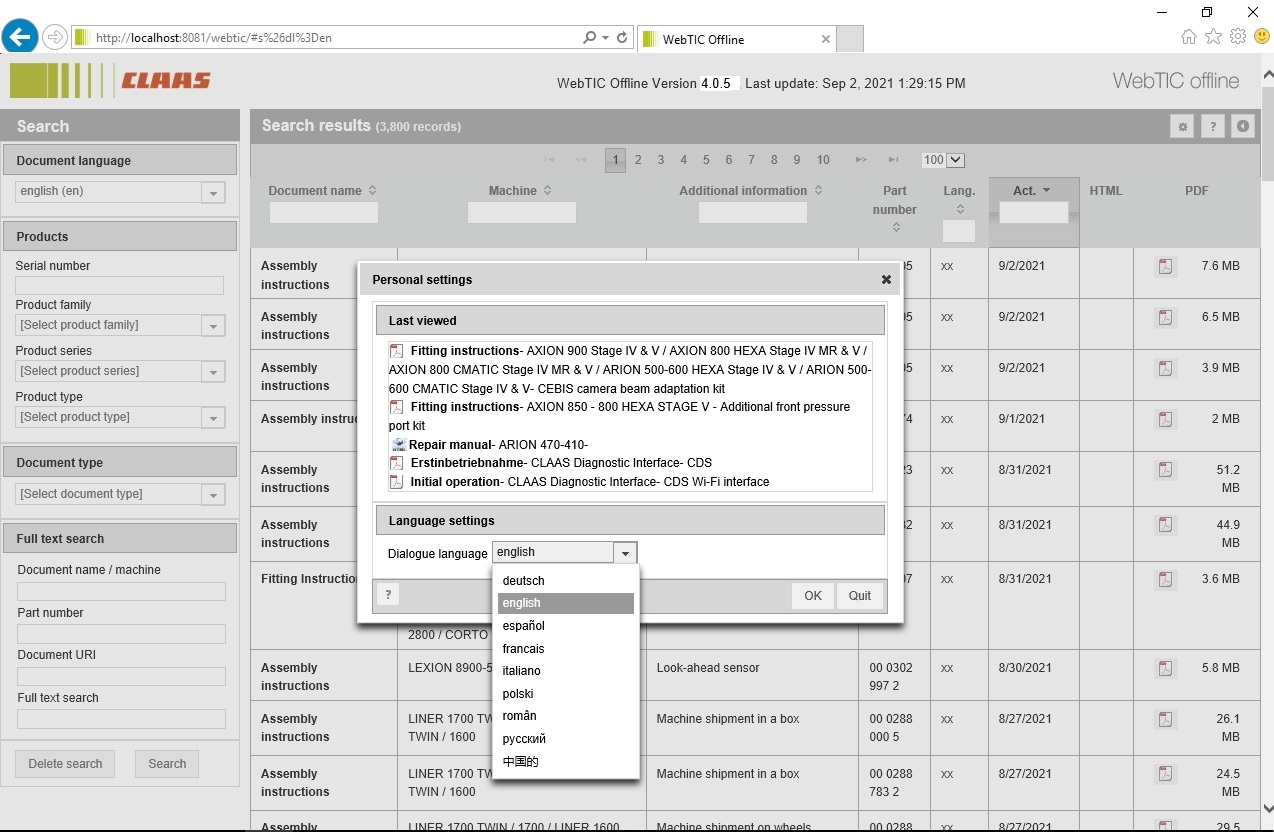Click the settings gear icon in results header
The image size is (1274, 832).
1182,127
